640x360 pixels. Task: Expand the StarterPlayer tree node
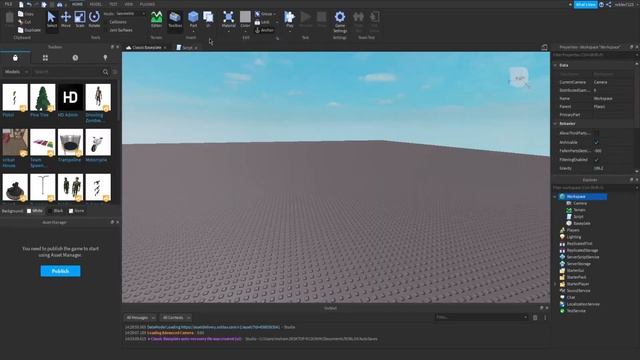click(555, 284)
